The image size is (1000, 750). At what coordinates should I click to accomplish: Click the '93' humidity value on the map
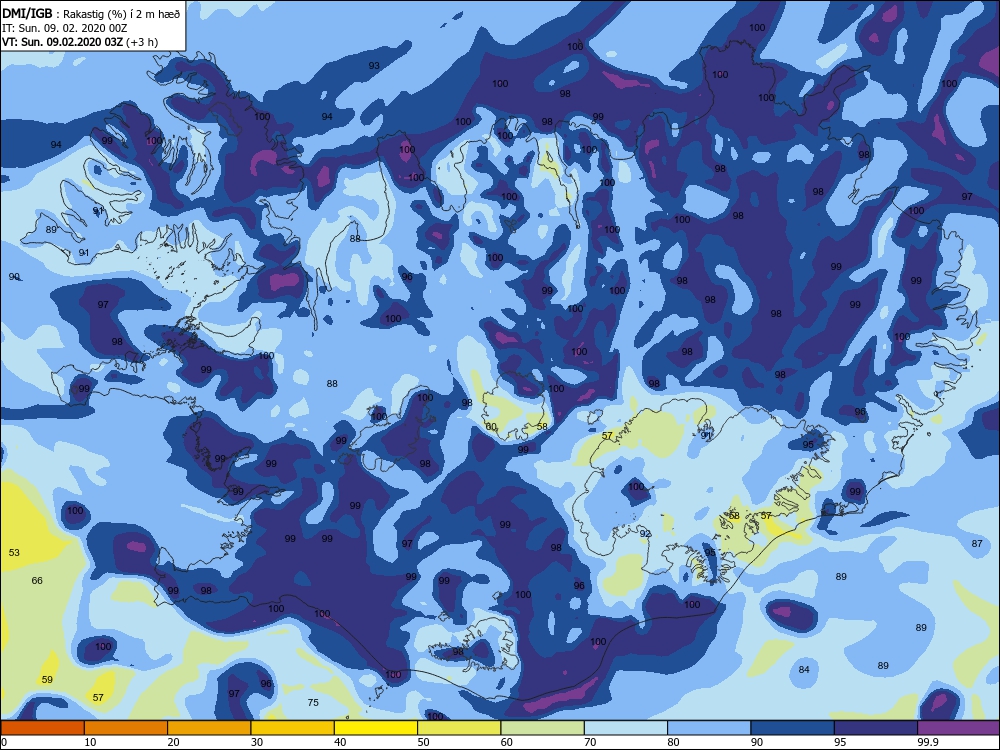pyautogui.click(x=374, y=66)
